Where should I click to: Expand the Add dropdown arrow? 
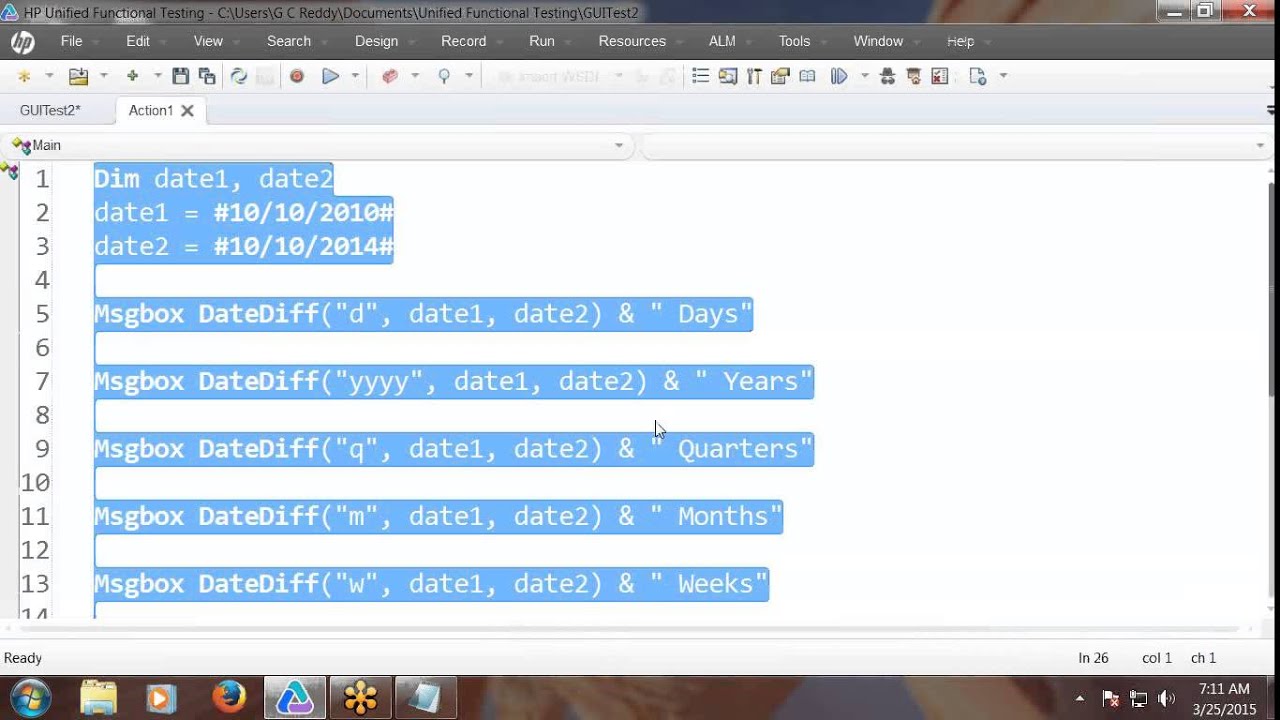157,76
